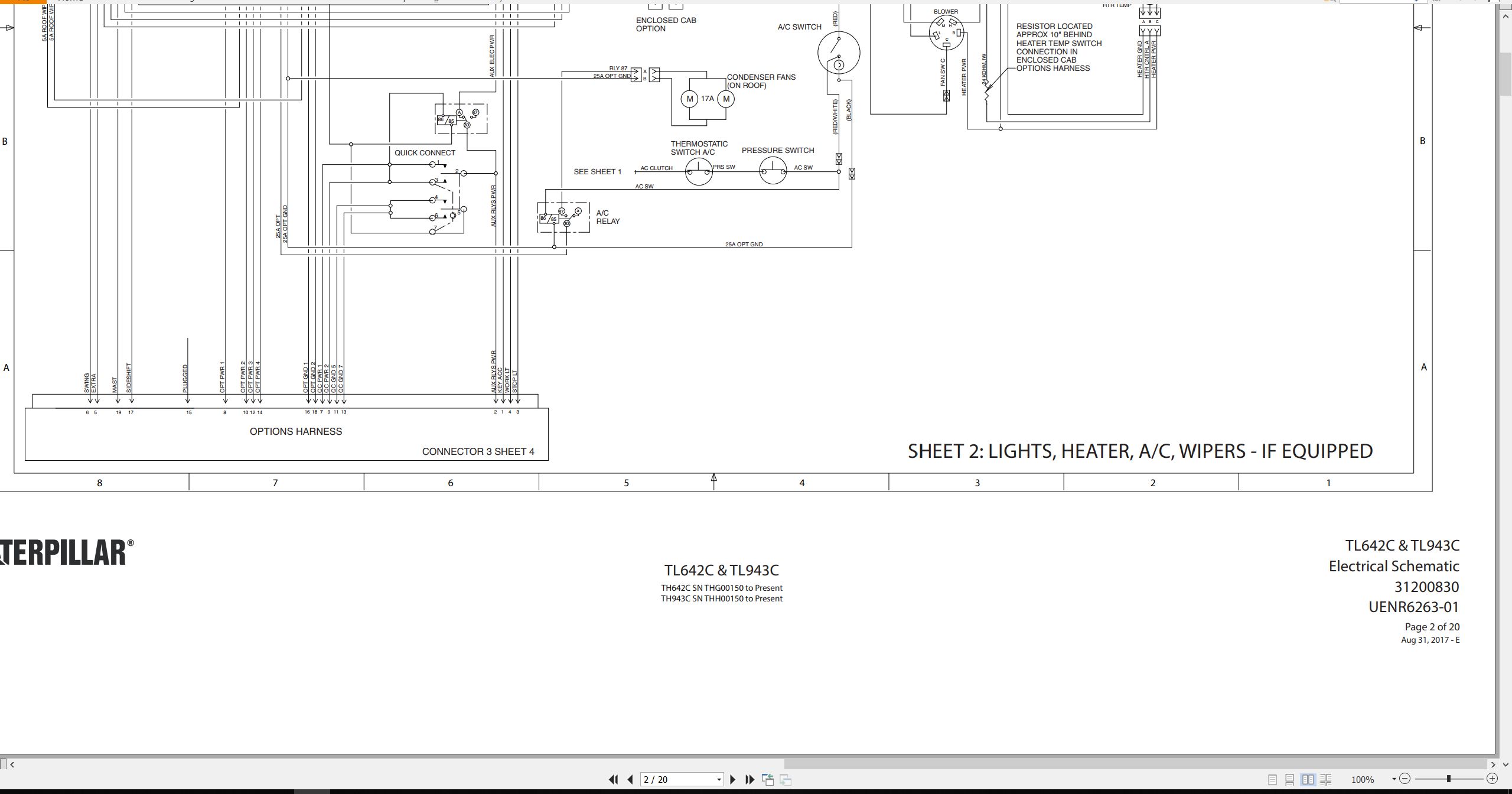The width and height of the screenshot is (1512, 794).
Task: Click the 31200830 document number
Action: (1427, 587)
